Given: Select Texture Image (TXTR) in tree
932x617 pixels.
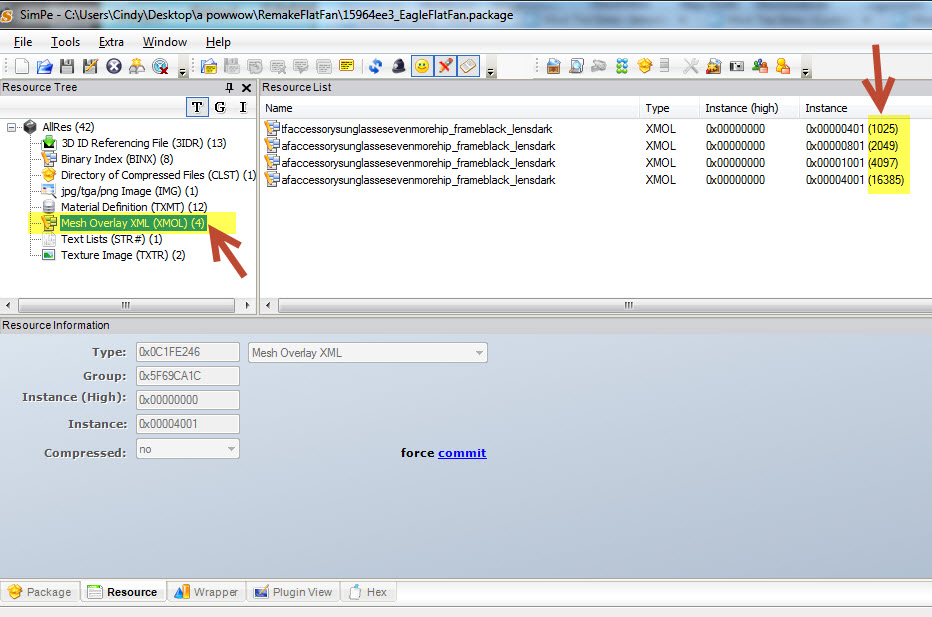Looking at the screenshot, I should (122, 255).
